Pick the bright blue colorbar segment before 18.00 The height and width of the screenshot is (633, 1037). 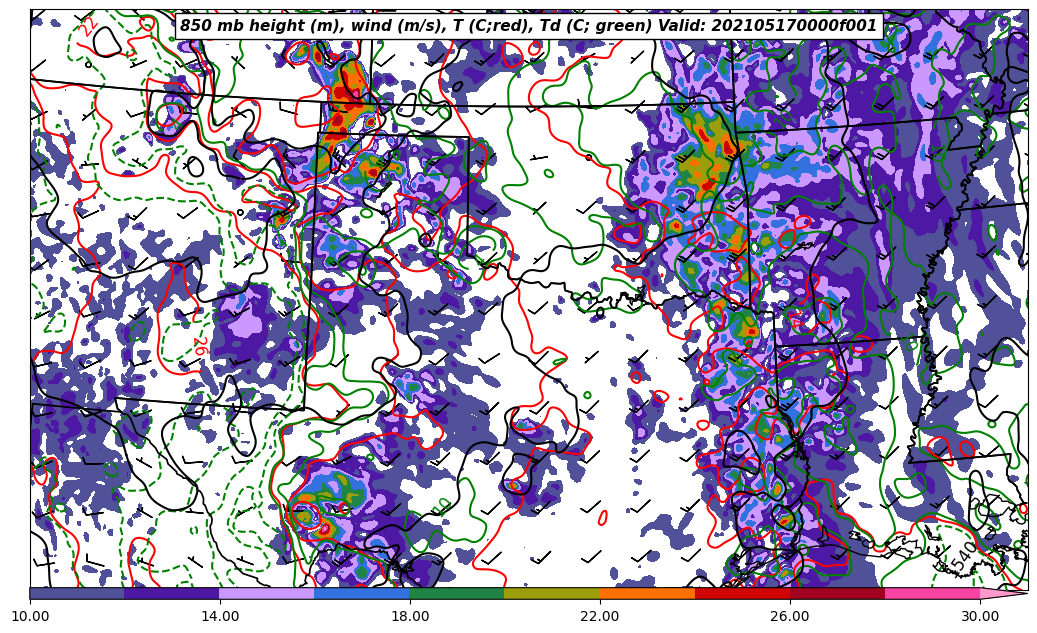(361, 593)
